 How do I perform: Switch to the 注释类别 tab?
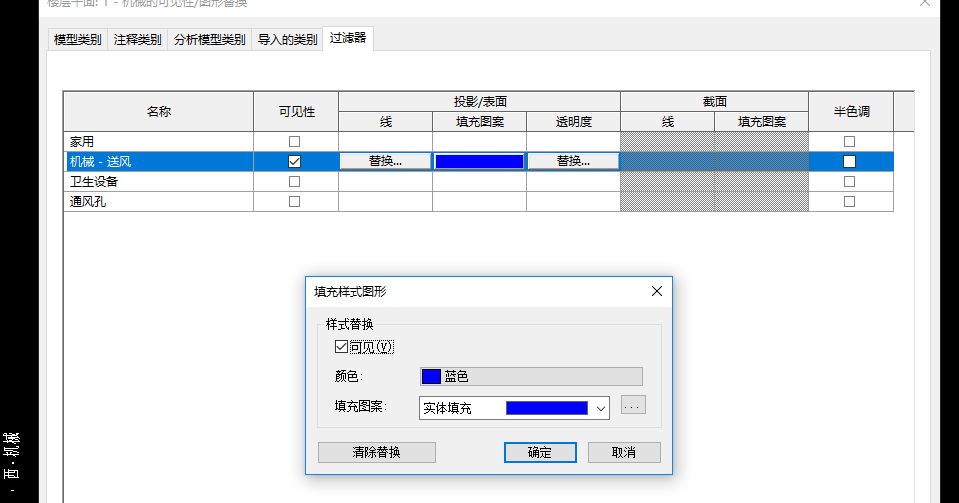click(x=137, y=40)
